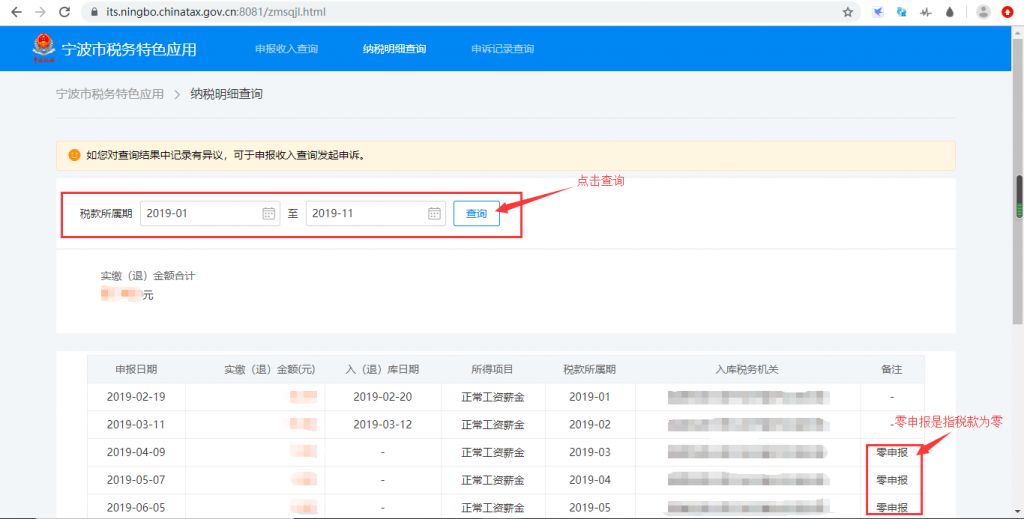Click the 所得项目 column header
This screenshot has height=519, width=1024.
pyautogui.click(x=492, y=370)
